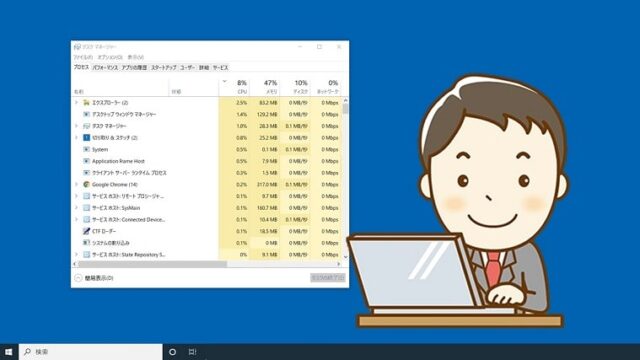The height and width of the screenshot is (360, 640).
Task: Toggle 簡易表示 fewer details view
Action: click(94, 278)
